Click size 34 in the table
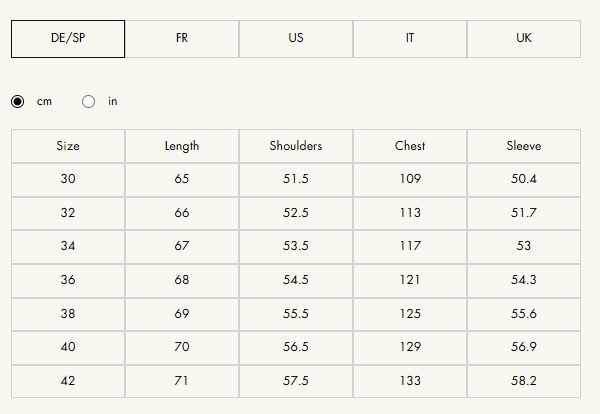Screen dimensions: 600x414 tap(68, 246)
